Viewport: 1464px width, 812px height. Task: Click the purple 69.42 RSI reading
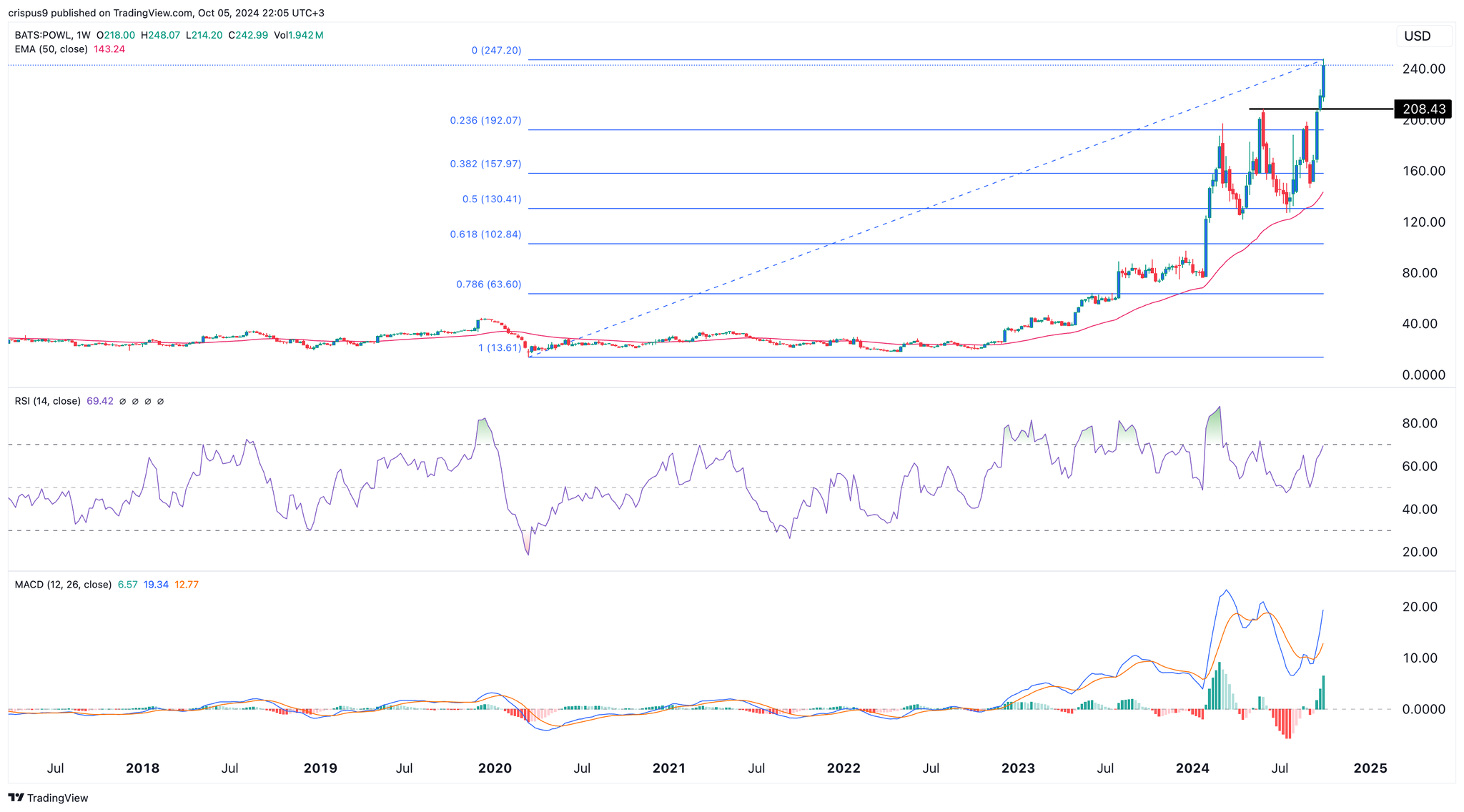pos(99,401)
